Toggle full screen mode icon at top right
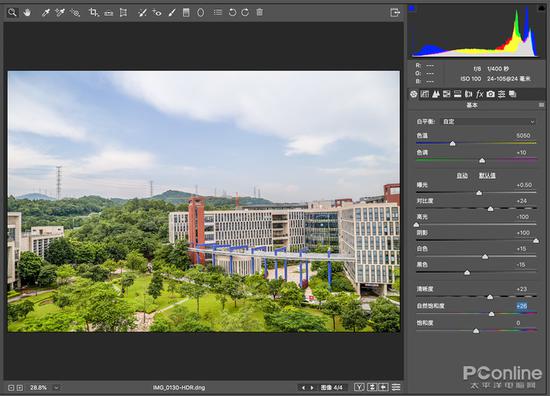 click(x=395, y=13)
